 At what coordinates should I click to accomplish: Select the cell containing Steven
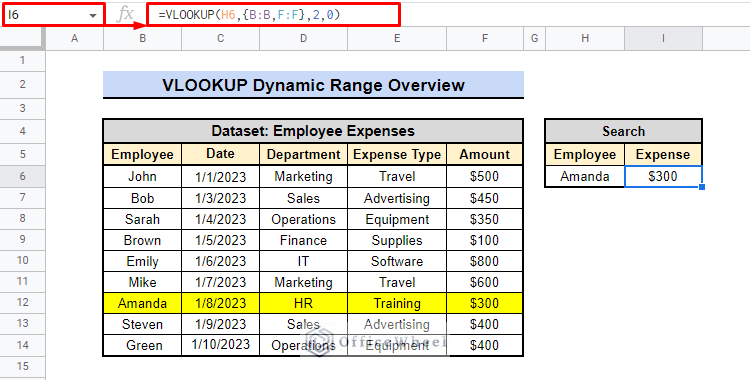143,324
